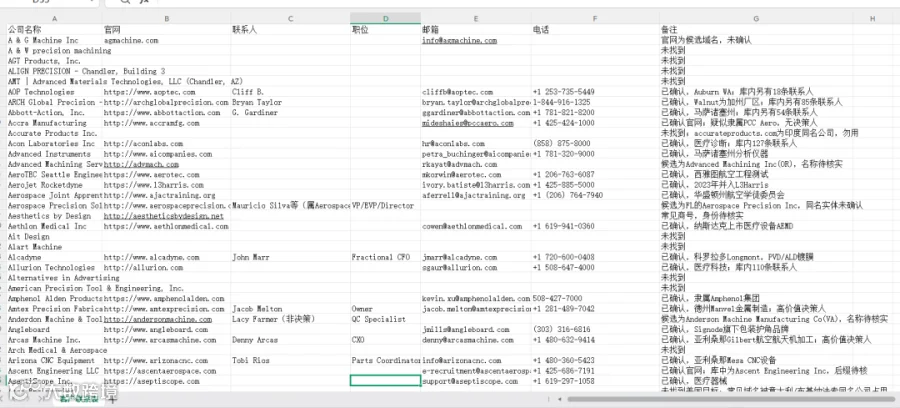
Task: Select the http://allurion.com website cell
Action: coord(166,267)
